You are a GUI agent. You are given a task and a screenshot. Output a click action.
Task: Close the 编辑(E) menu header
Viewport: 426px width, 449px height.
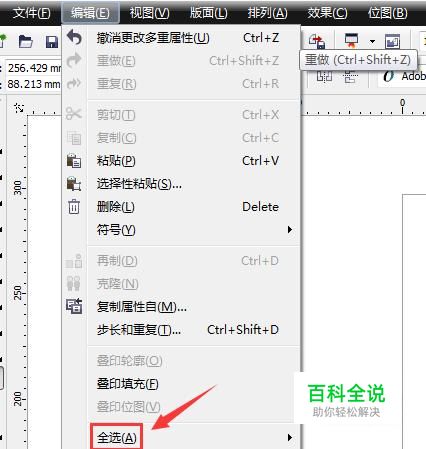(90, 13)
